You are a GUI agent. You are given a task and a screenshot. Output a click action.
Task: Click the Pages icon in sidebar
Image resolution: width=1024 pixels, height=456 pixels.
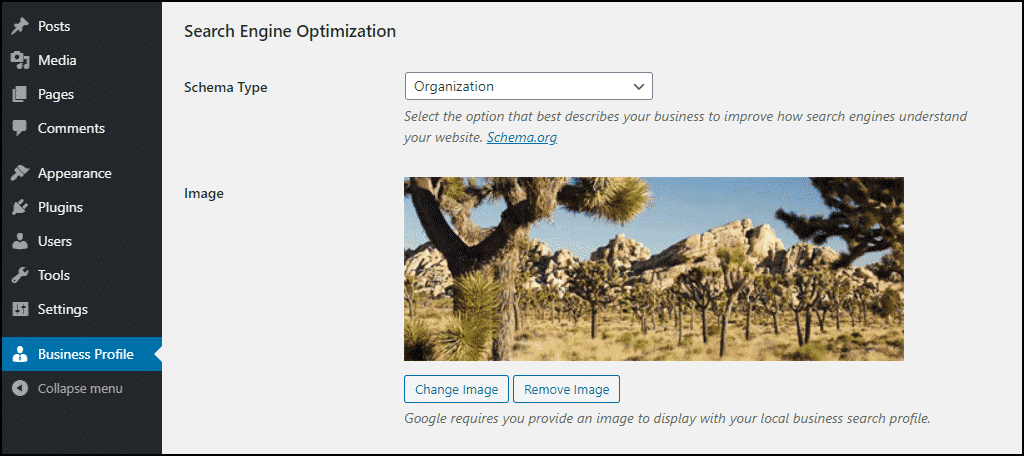click(x=20, y=94)
